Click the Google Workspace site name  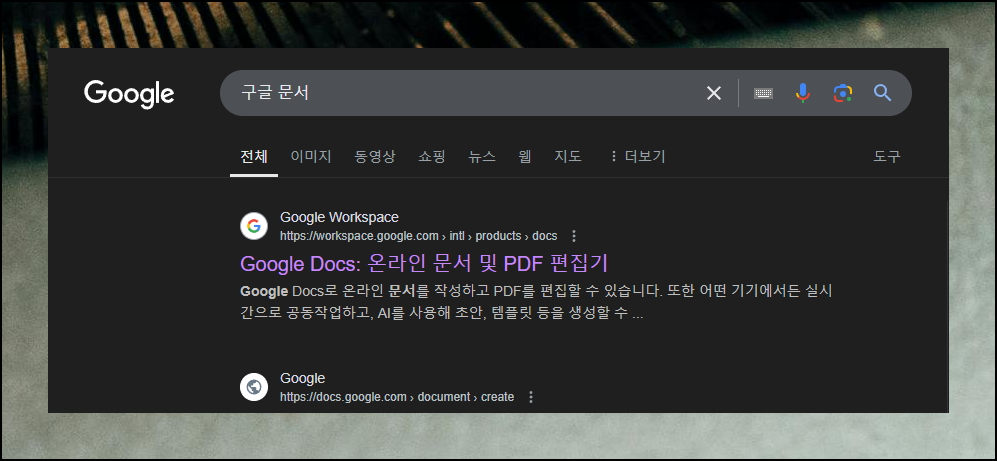(x=340, y=217)
